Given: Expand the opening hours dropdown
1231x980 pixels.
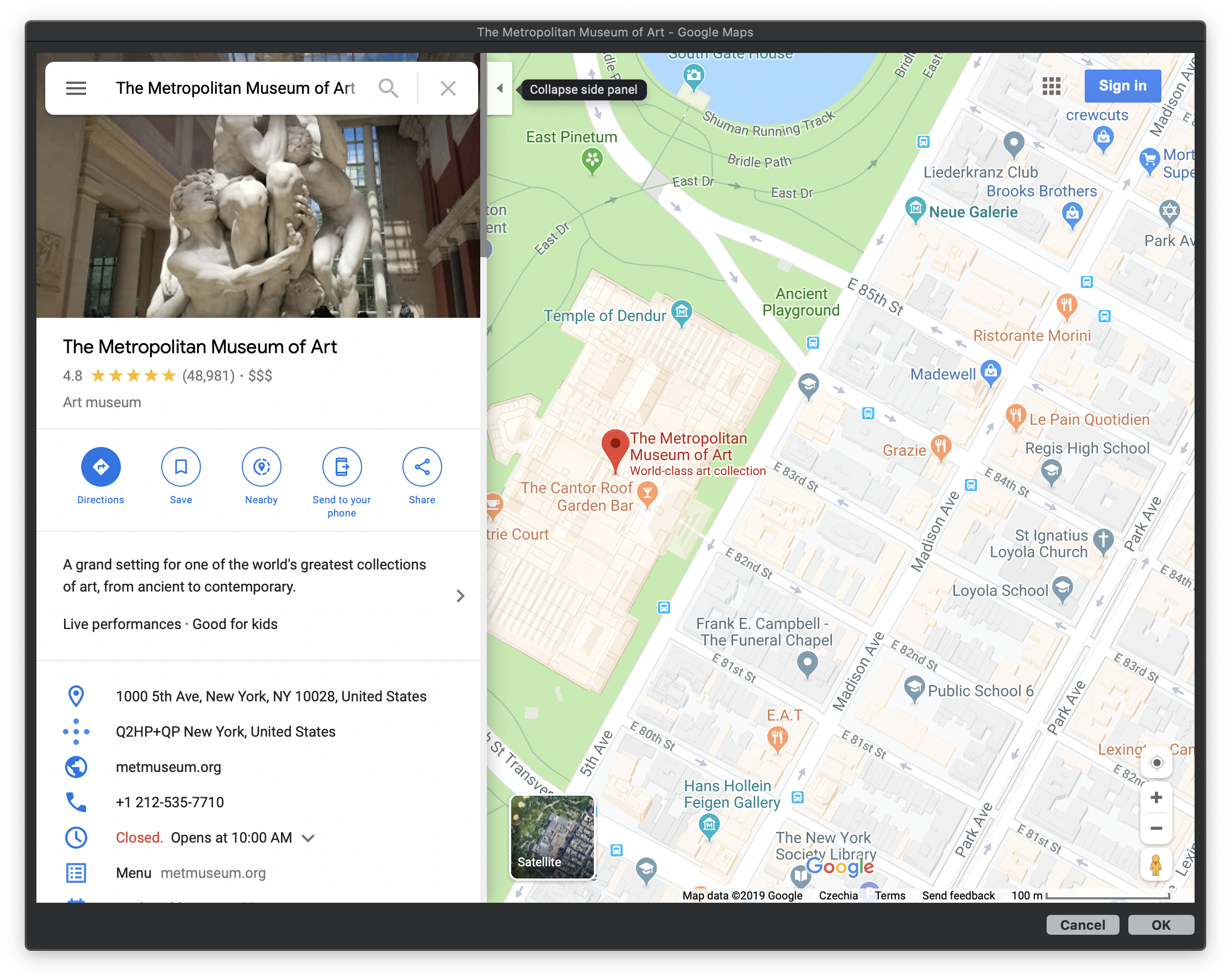Looking at the screenshot, I should pyautogui.click(x=309, y=838).
